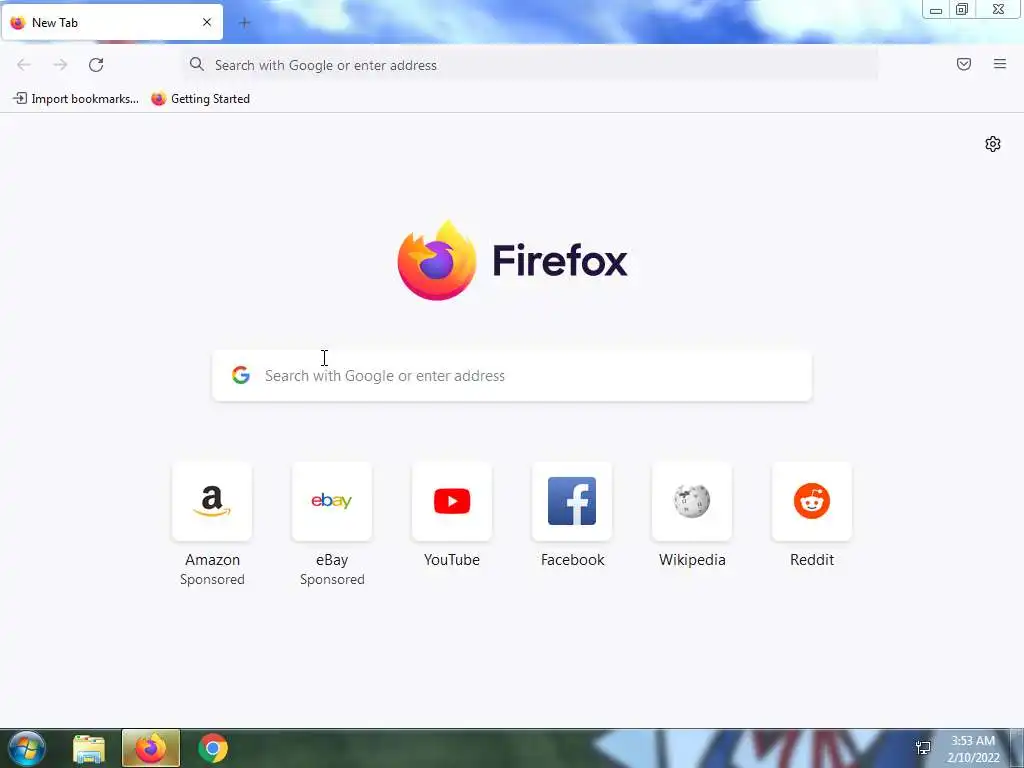Personalize new tab with gear icon

[993, 144]
